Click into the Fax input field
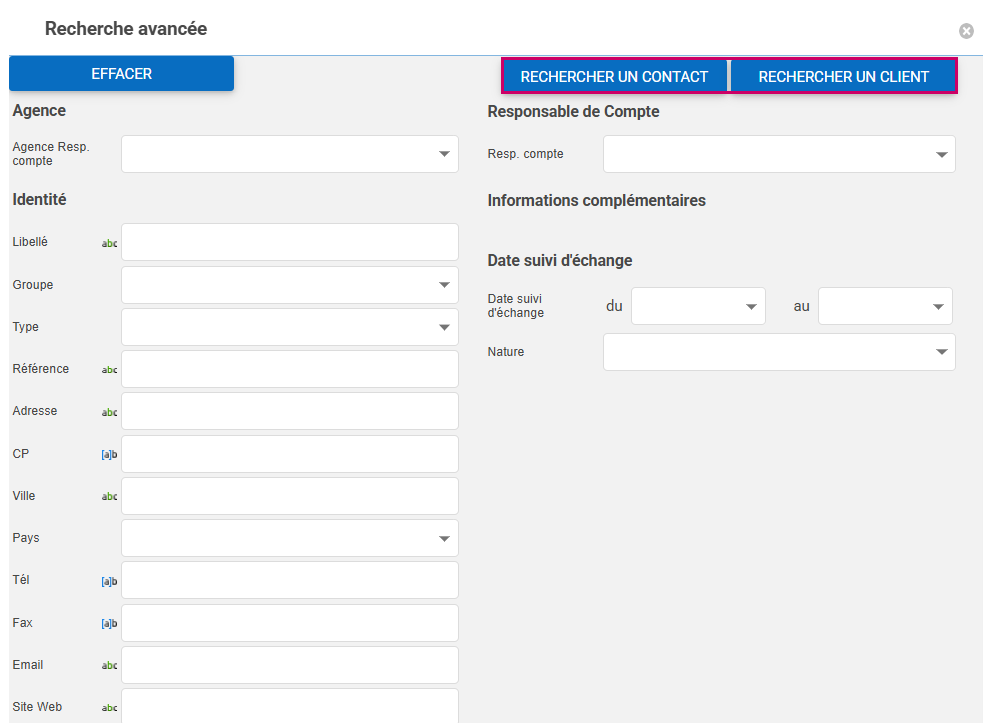The height and width of the screenshot is (723, 983). pyautogui.click(x=289, y=623)
